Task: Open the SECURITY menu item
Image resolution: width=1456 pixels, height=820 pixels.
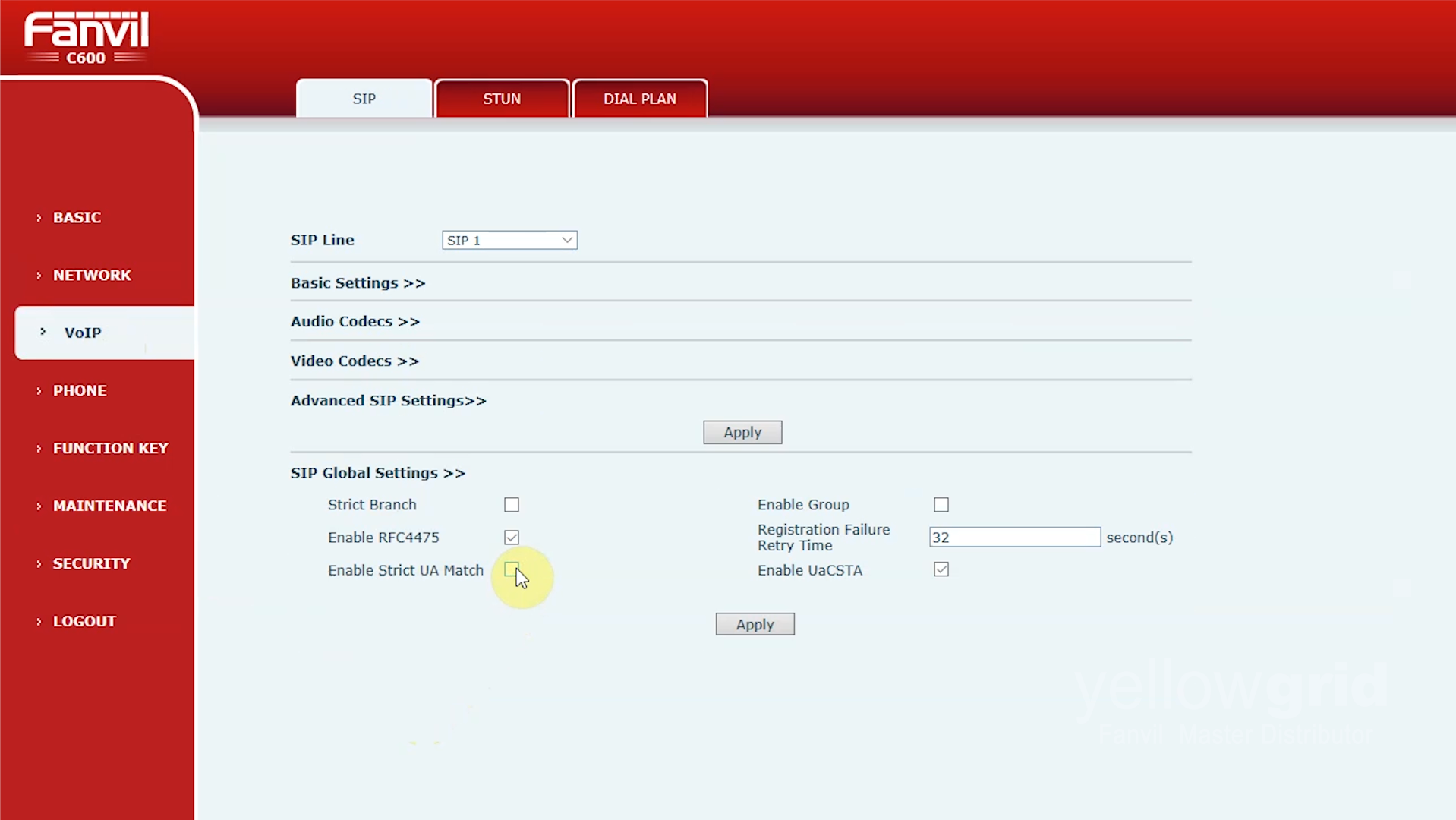Action: point(91,563)
